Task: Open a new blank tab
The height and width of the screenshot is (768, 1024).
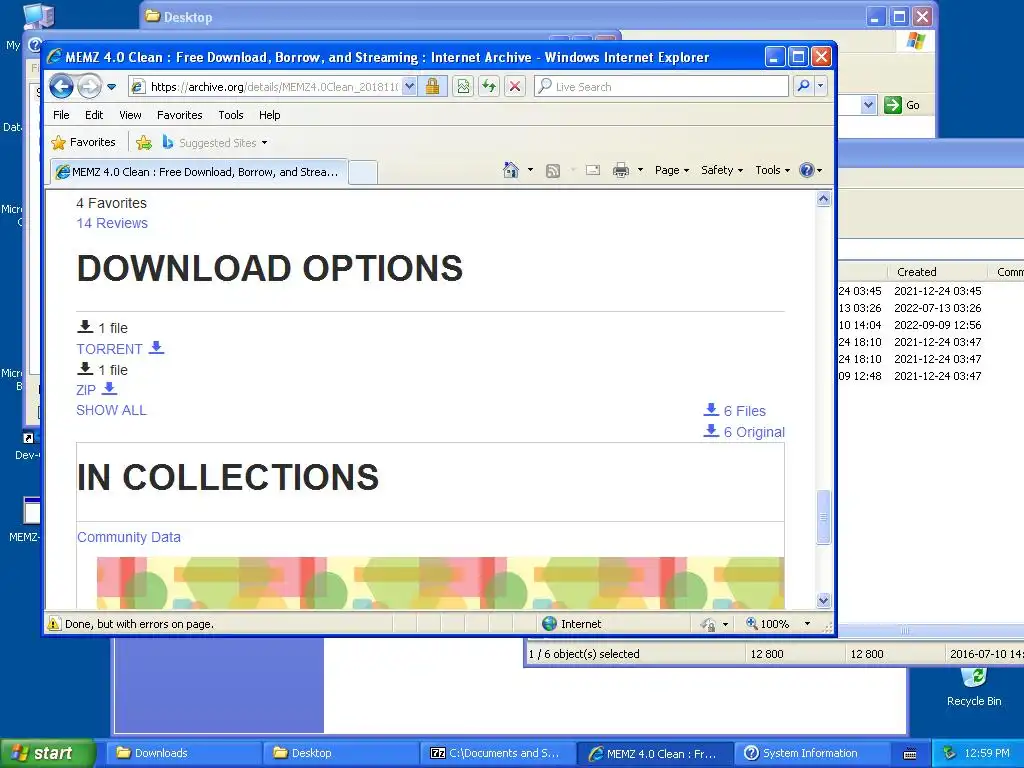Action: click(x=362, y=172)
